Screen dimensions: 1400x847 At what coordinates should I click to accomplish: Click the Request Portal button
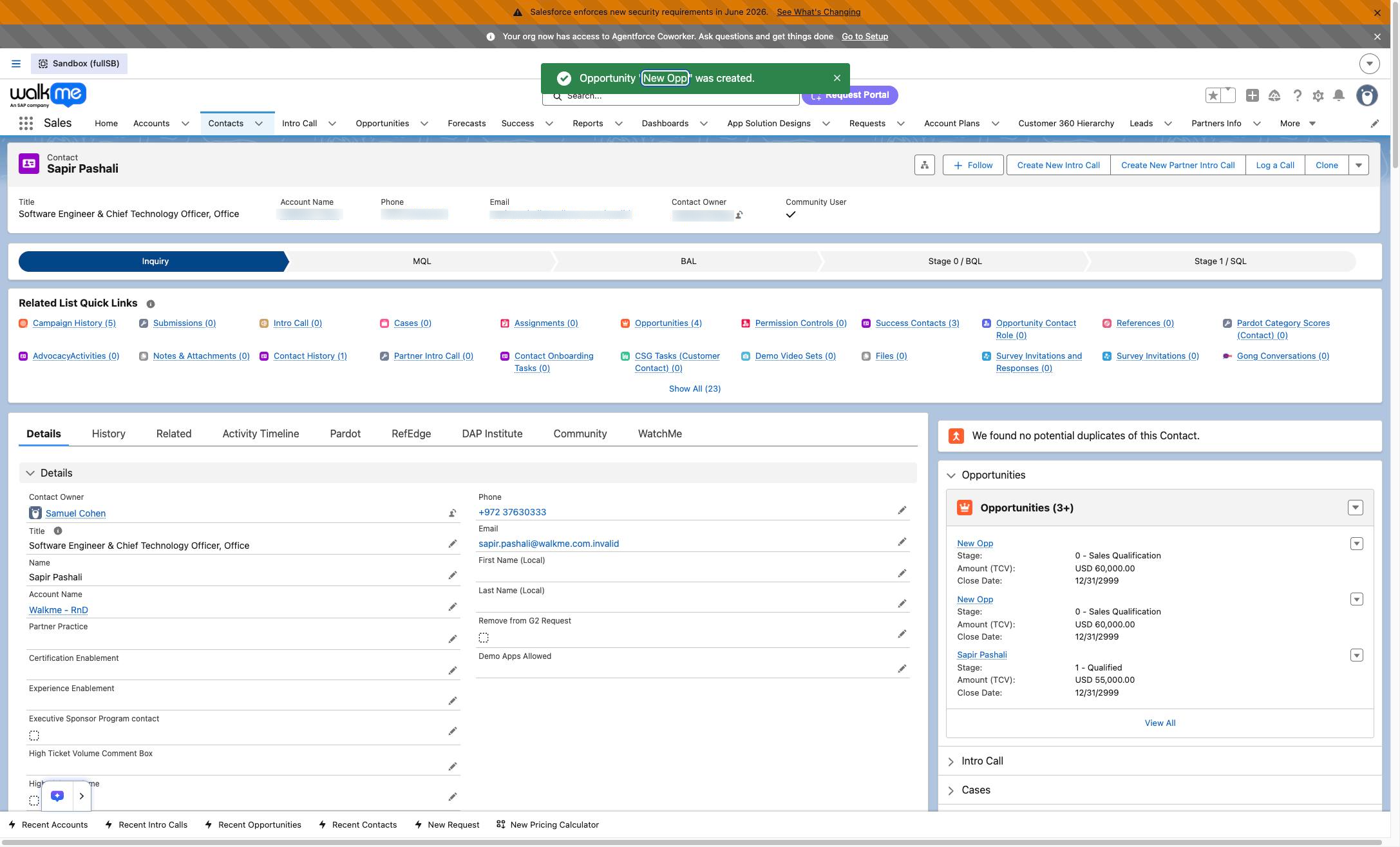click(850, 95)
